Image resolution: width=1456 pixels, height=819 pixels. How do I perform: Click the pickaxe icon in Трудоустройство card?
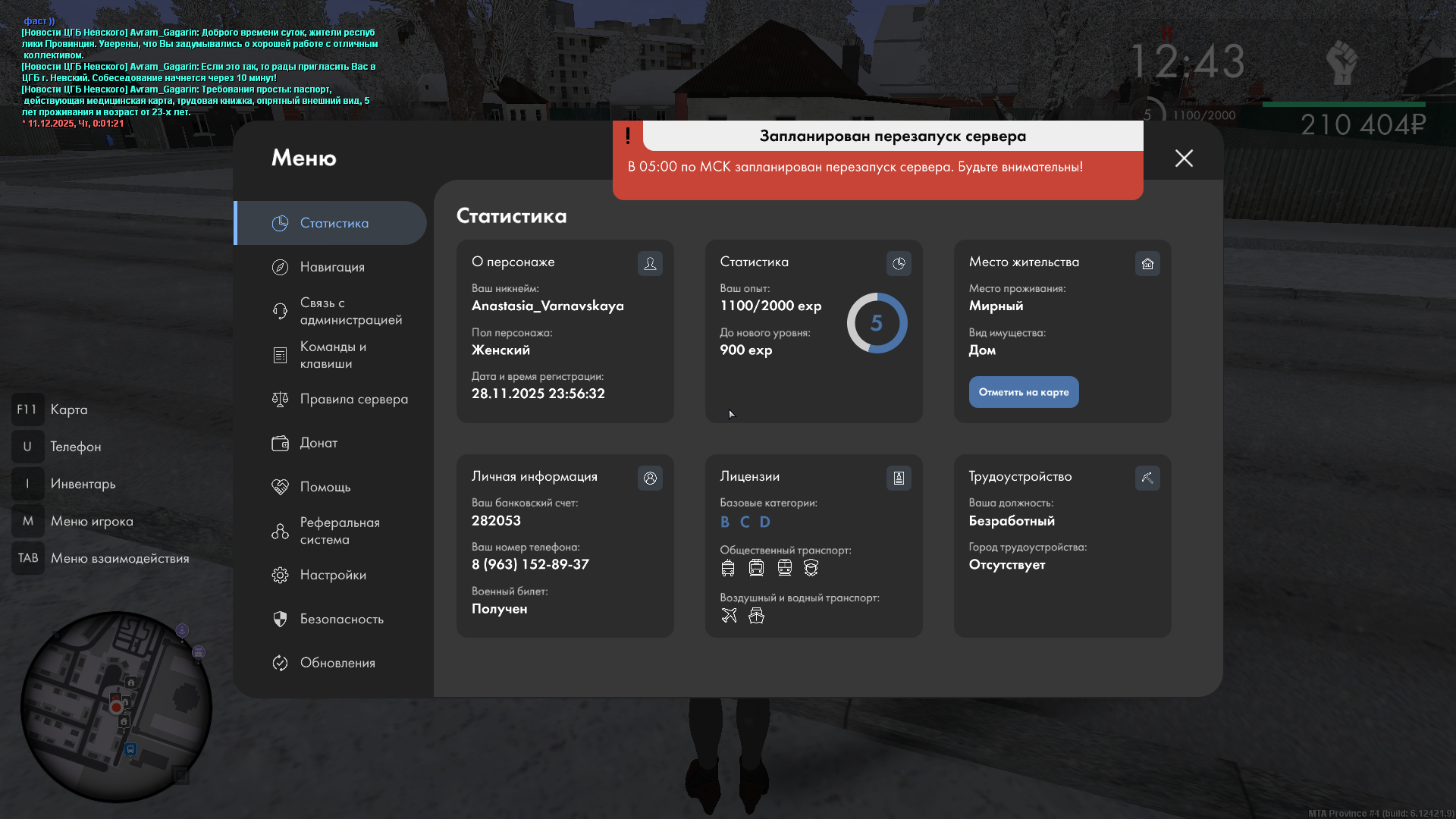1147,478
